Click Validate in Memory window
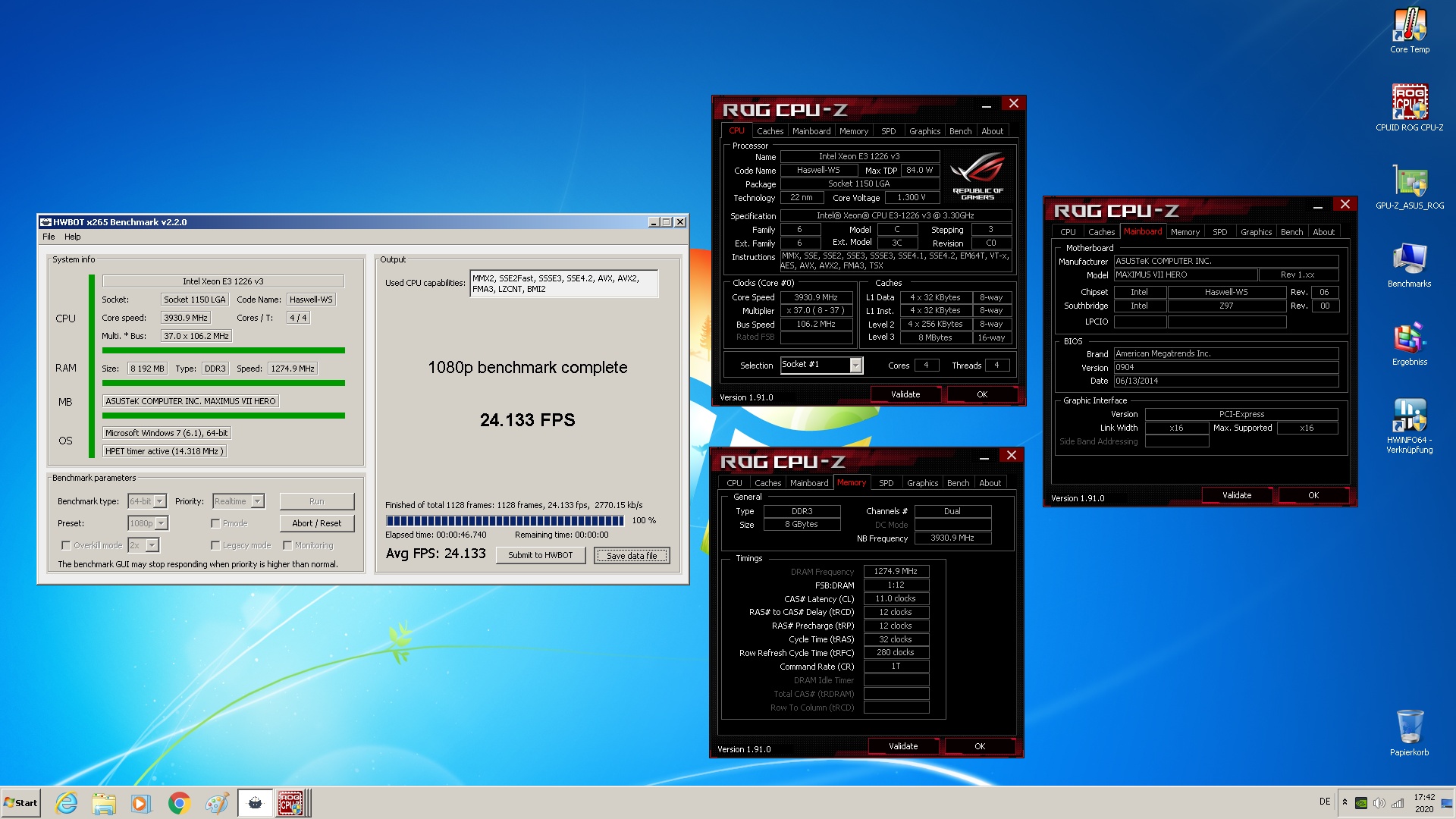The height and width of the screenshot is (819, 1456). click(x=903, y=746)
